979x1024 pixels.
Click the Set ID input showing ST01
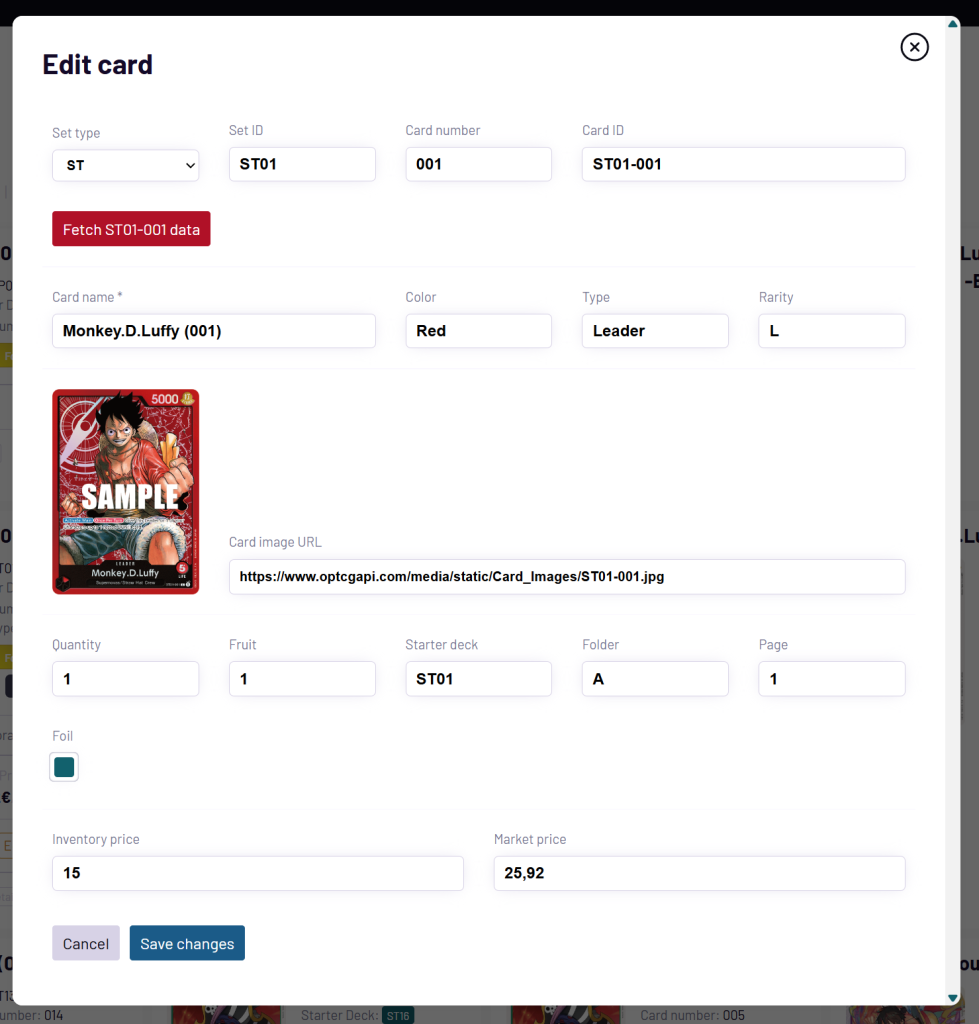302,164
